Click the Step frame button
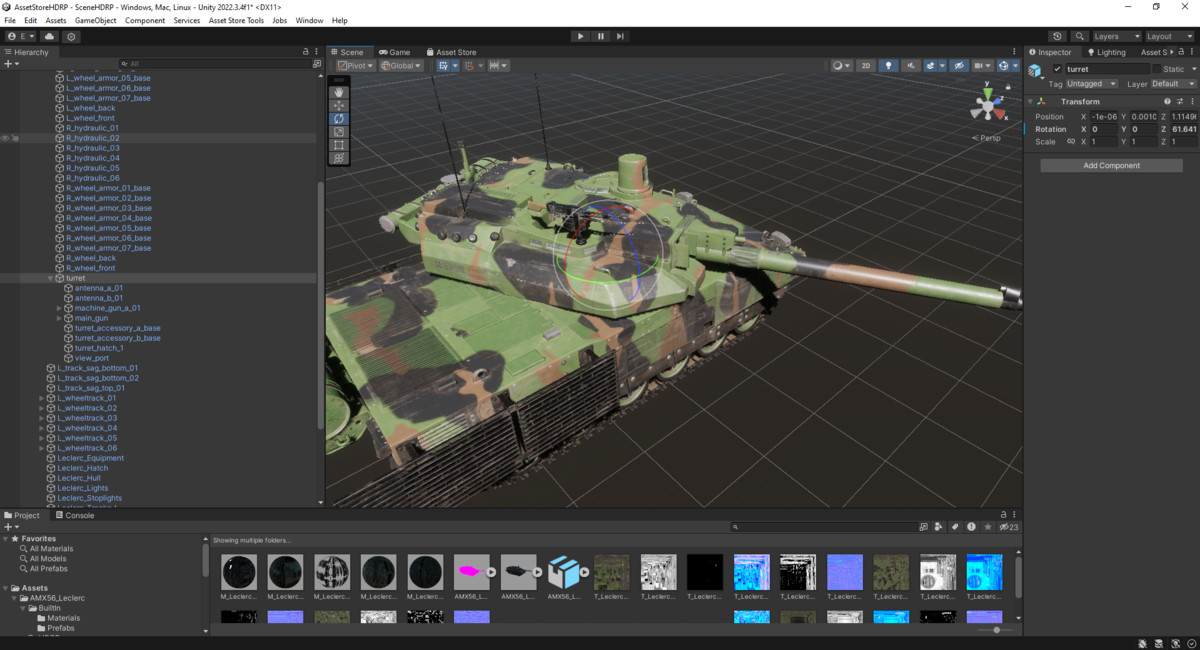This screenshot has height=650, width=1200. pos(620,36)
